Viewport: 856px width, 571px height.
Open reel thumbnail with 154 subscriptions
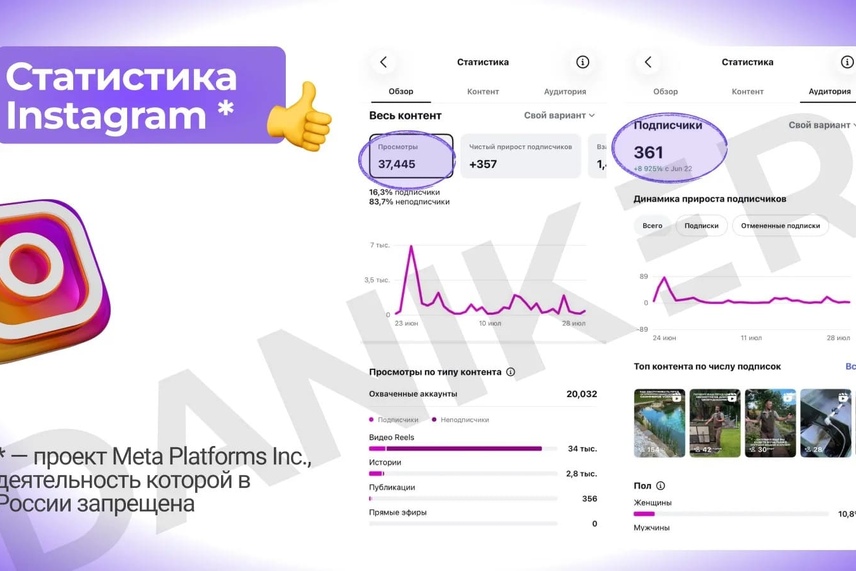659,423
